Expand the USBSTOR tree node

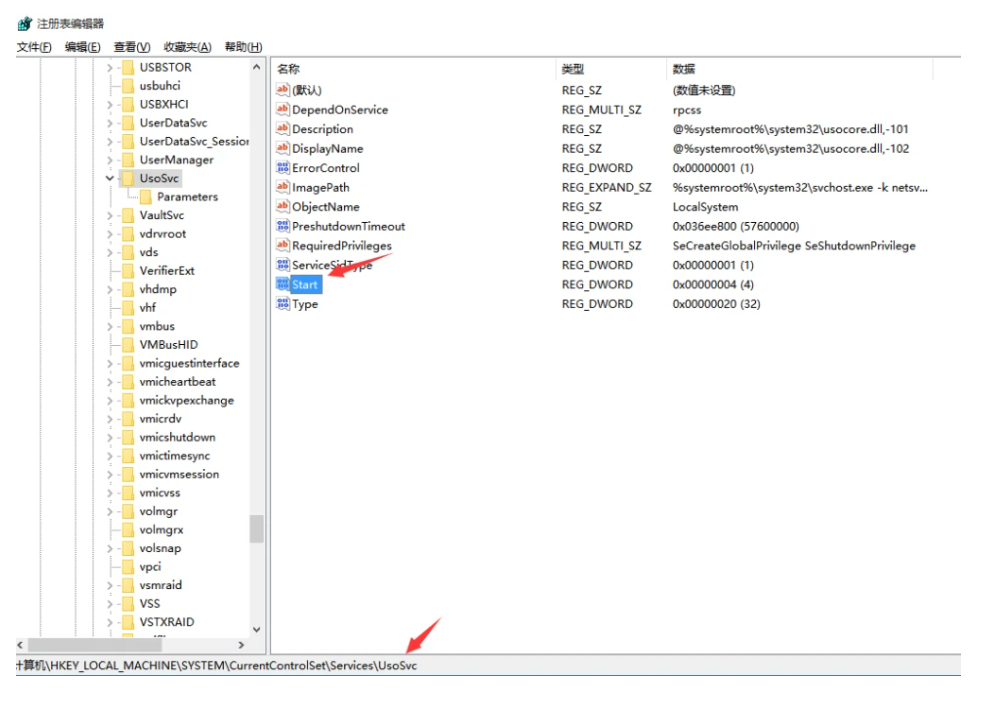click(110, 67)
